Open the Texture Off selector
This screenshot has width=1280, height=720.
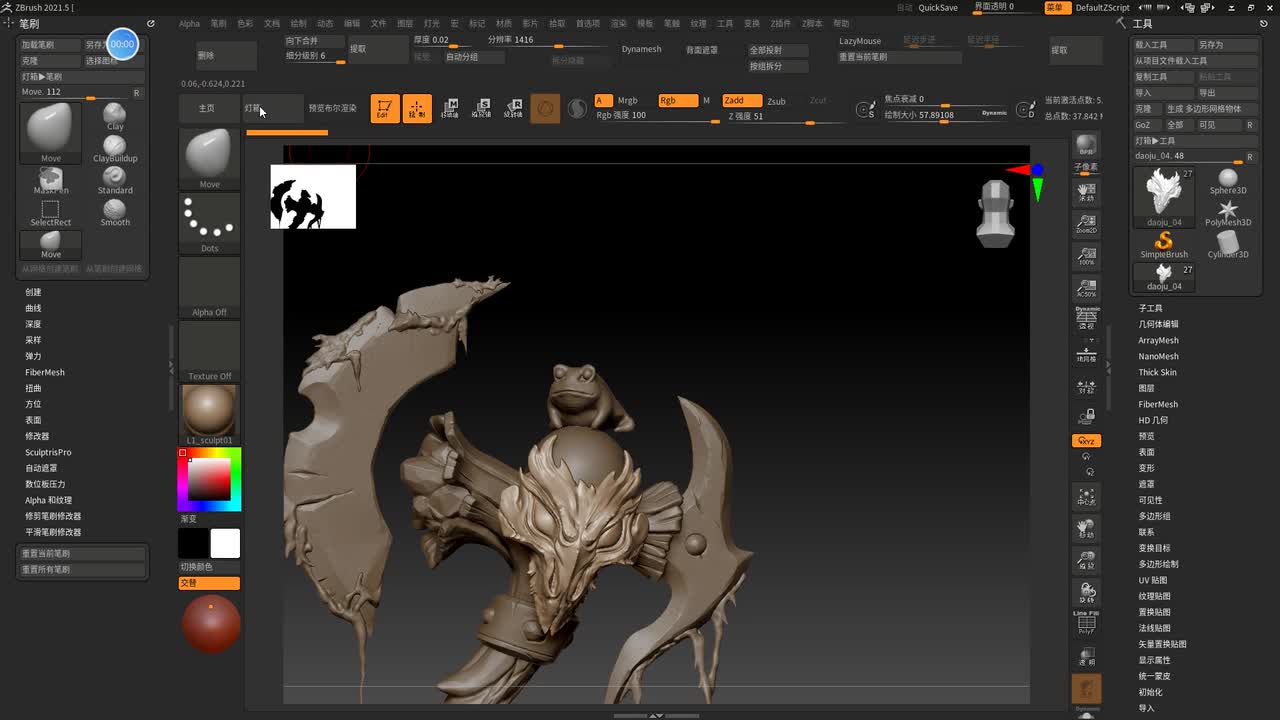coord(209,351)
